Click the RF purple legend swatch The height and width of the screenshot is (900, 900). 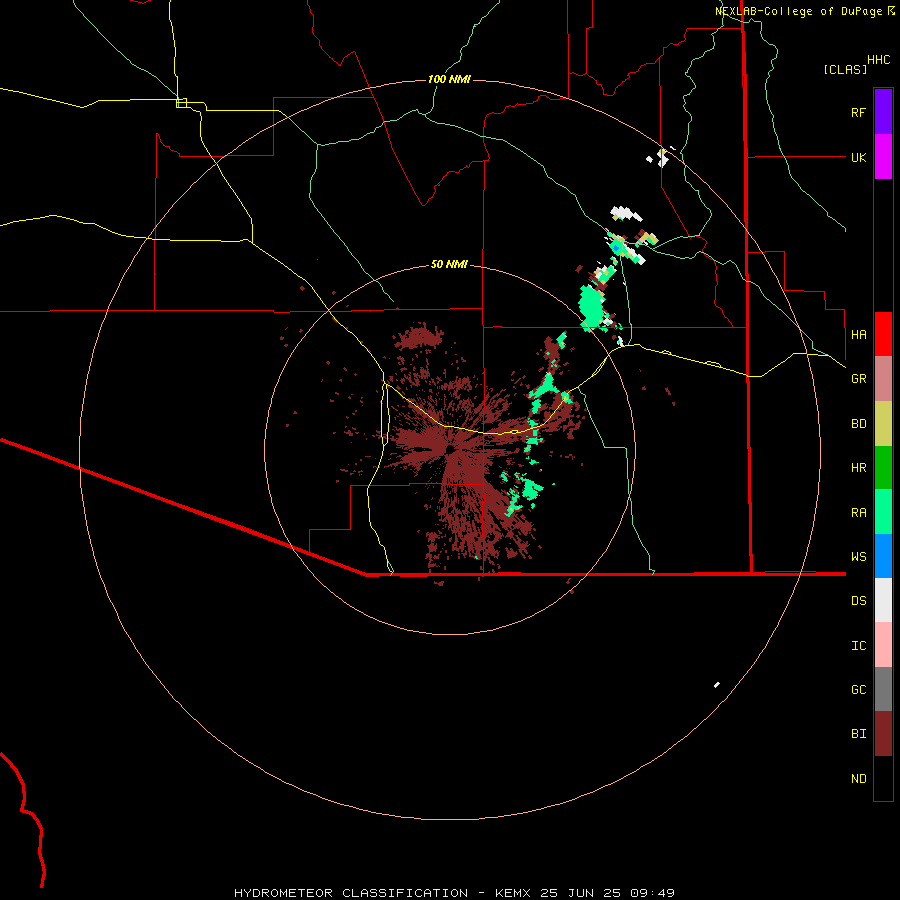pyautogui.click(x=883, y=112)
